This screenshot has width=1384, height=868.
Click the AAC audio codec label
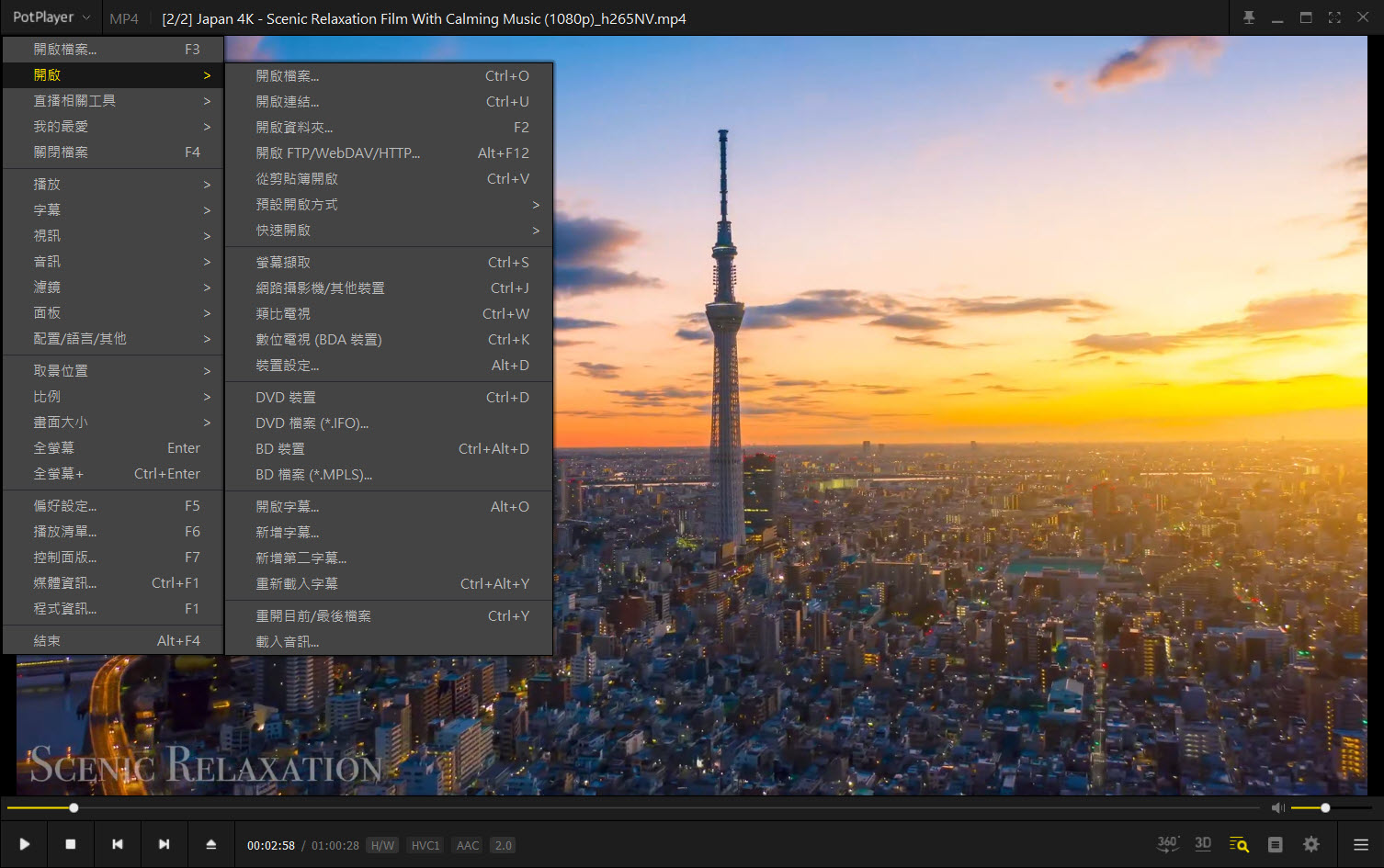coord(468,845)
